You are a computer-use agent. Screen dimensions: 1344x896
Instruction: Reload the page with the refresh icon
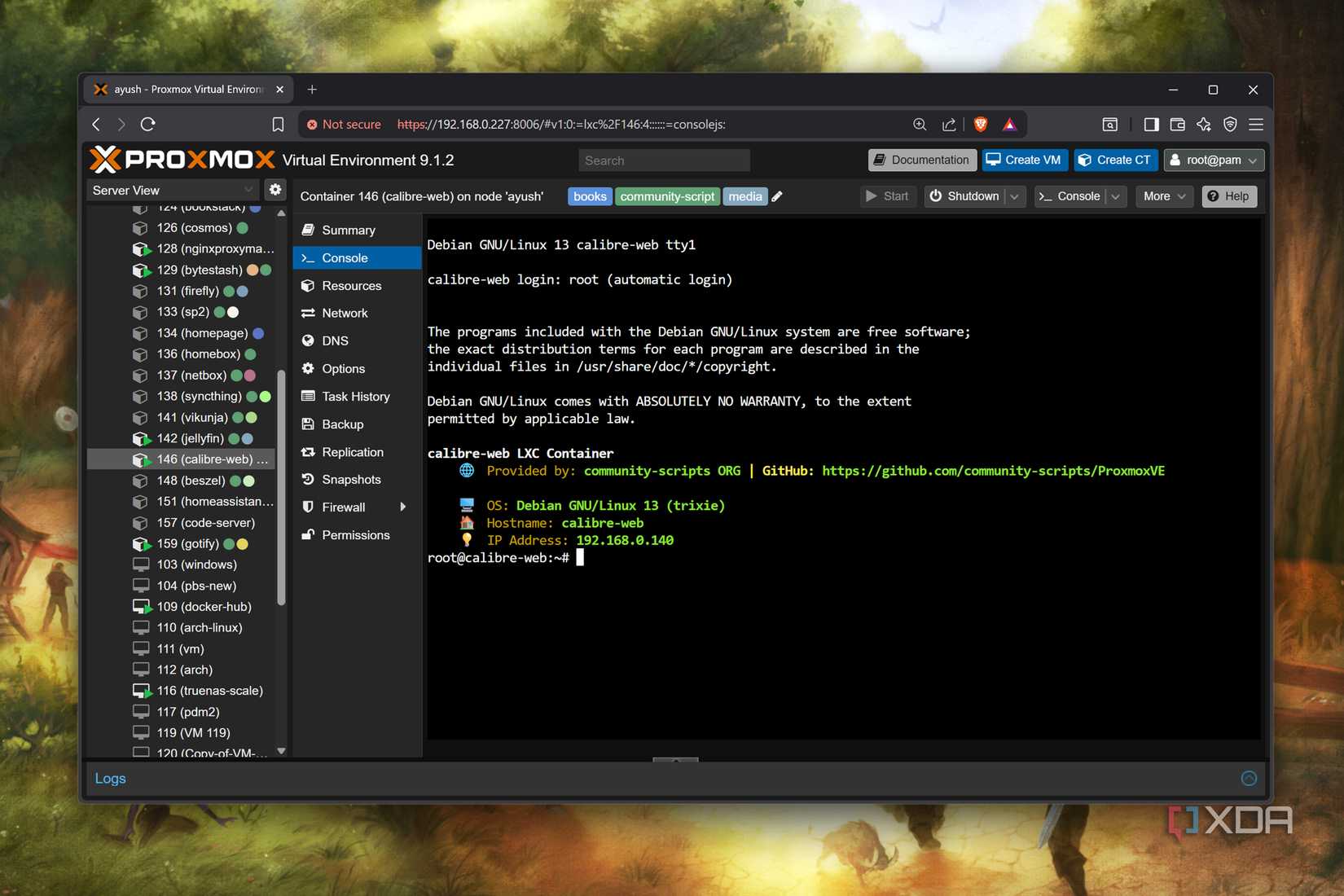[x=147, y=125]
